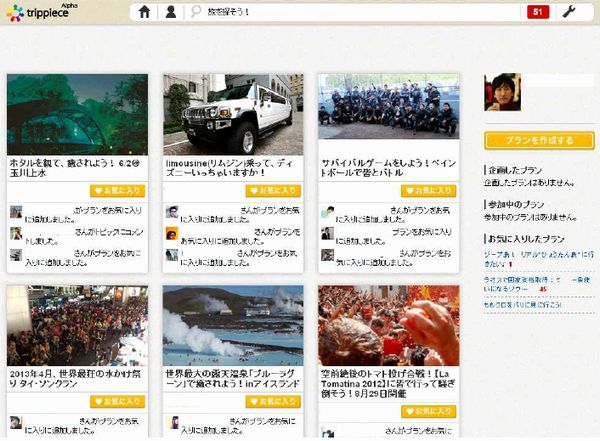The height and width of the screenshot is (441, 600).
Task: Open the La Tomatina 2012 plan title
Action: click(387, 383)
